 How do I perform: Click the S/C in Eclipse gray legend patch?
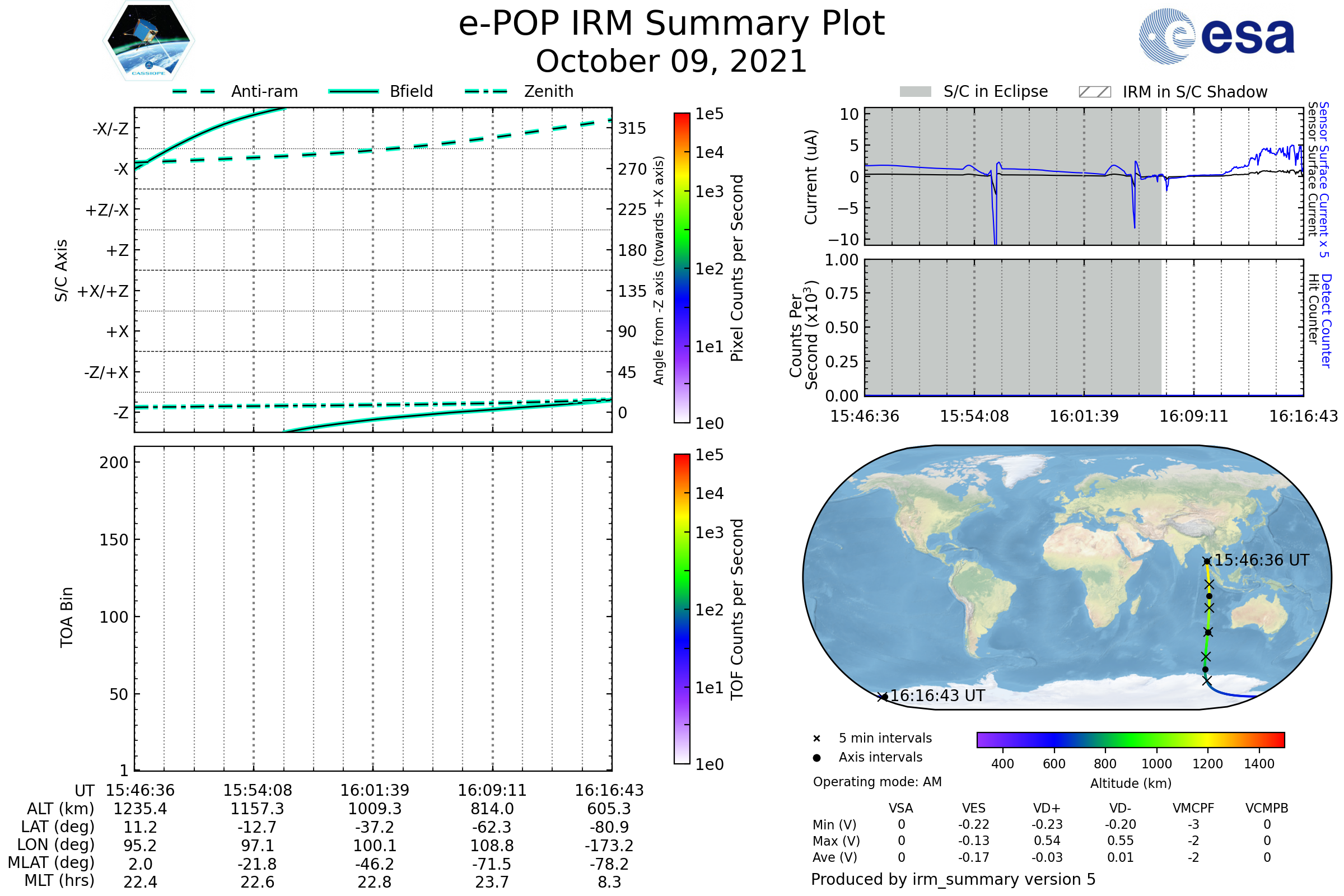click(915, 92)
